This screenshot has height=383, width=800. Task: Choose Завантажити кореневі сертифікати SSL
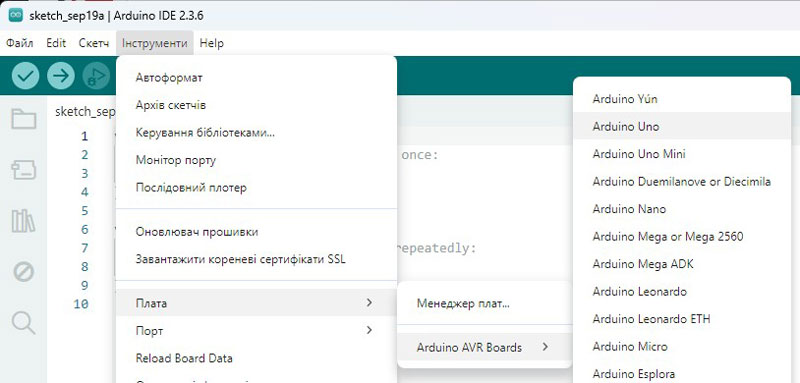click(x=256, y=259)
